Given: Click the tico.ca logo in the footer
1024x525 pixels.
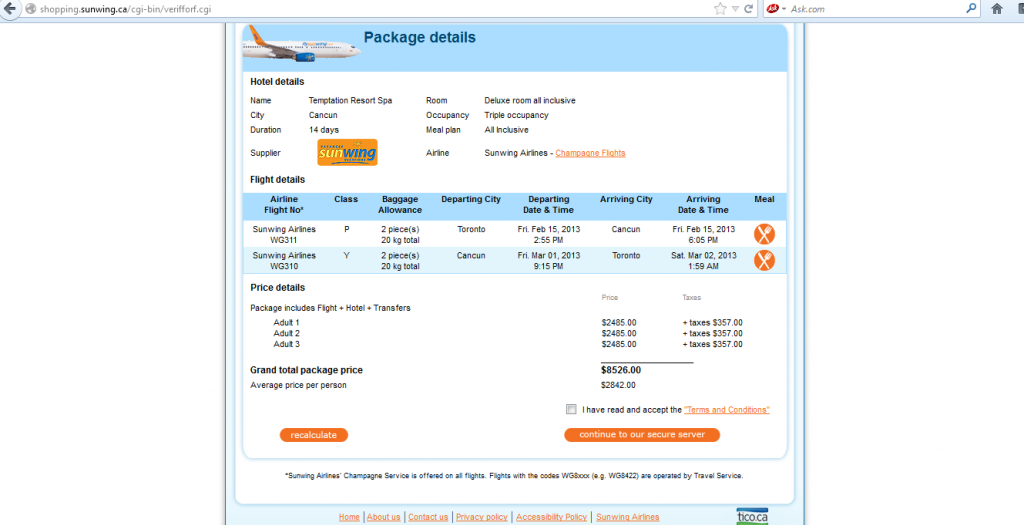Looking at the screenshot, I should (x=752, y=516).
